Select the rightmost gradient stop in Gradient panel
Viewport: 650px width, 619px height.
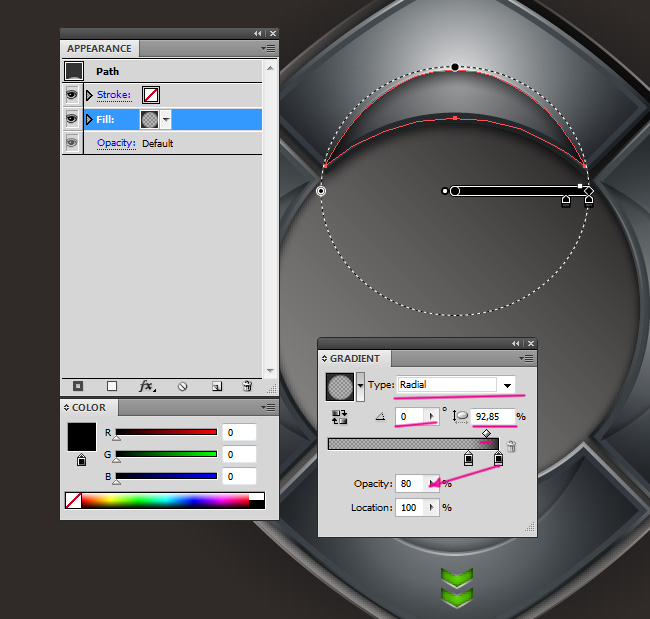click(x=498, y=458)
